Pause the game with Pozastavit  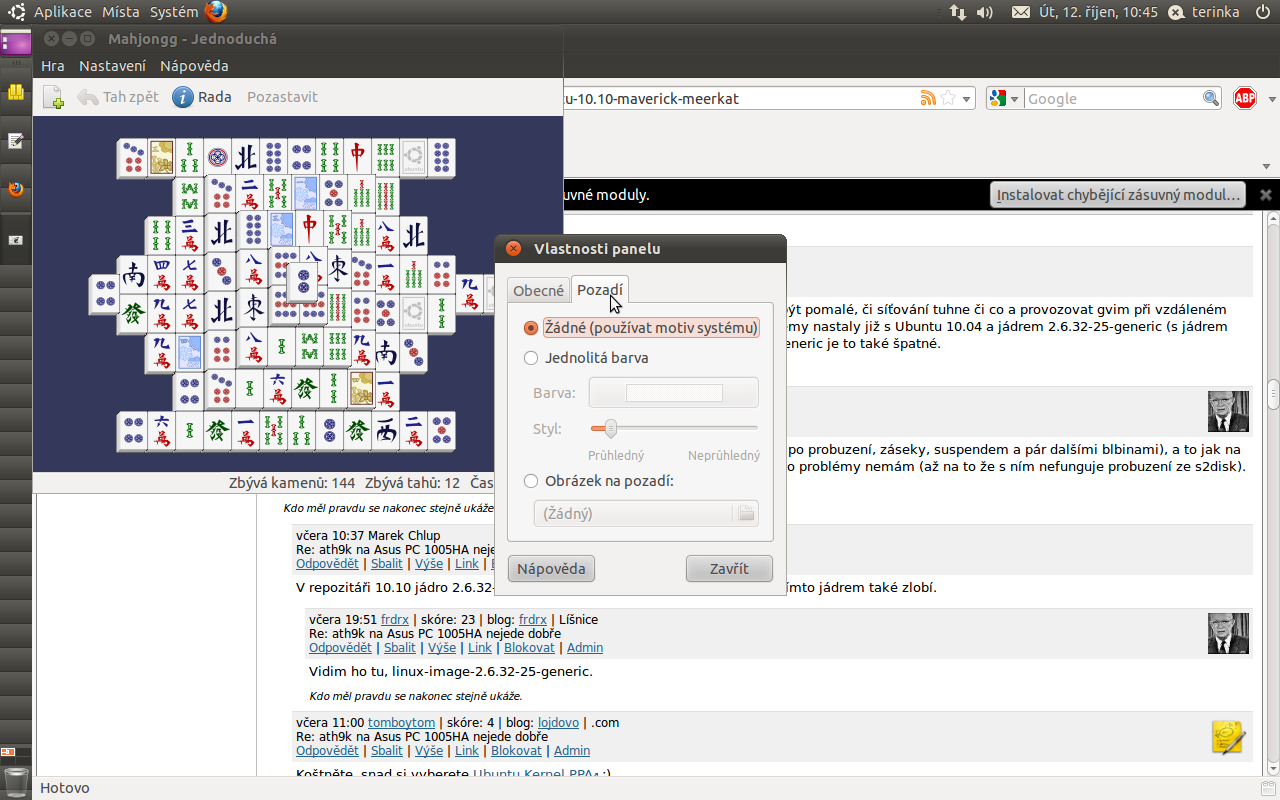click(282, 97)
